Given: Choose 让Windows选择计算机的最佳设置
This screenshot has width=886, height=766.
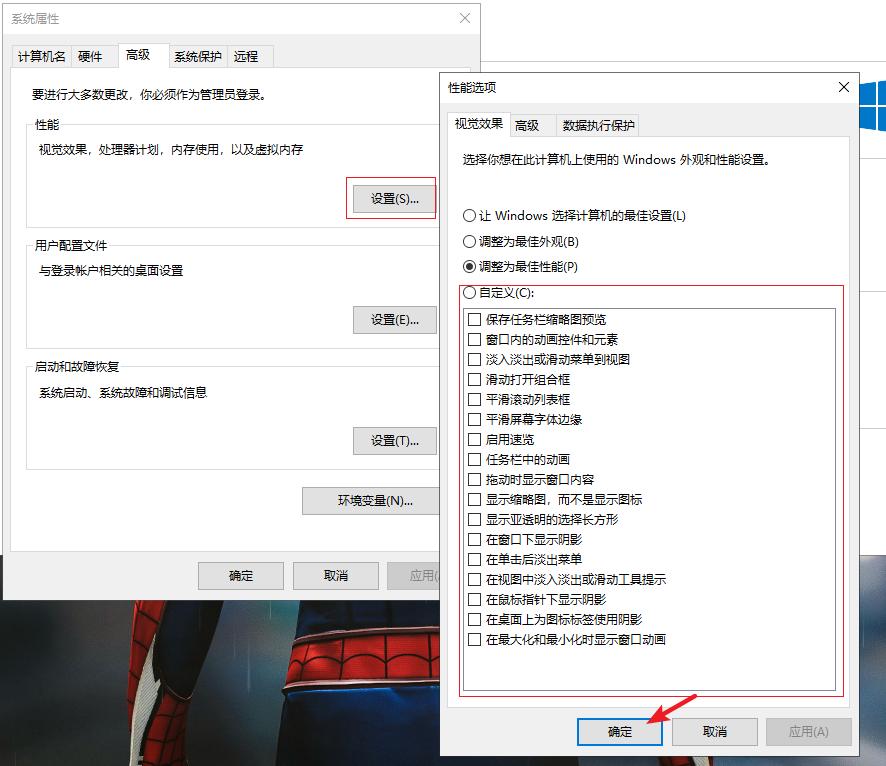Looking at the screenshot, I should [467, 215].
